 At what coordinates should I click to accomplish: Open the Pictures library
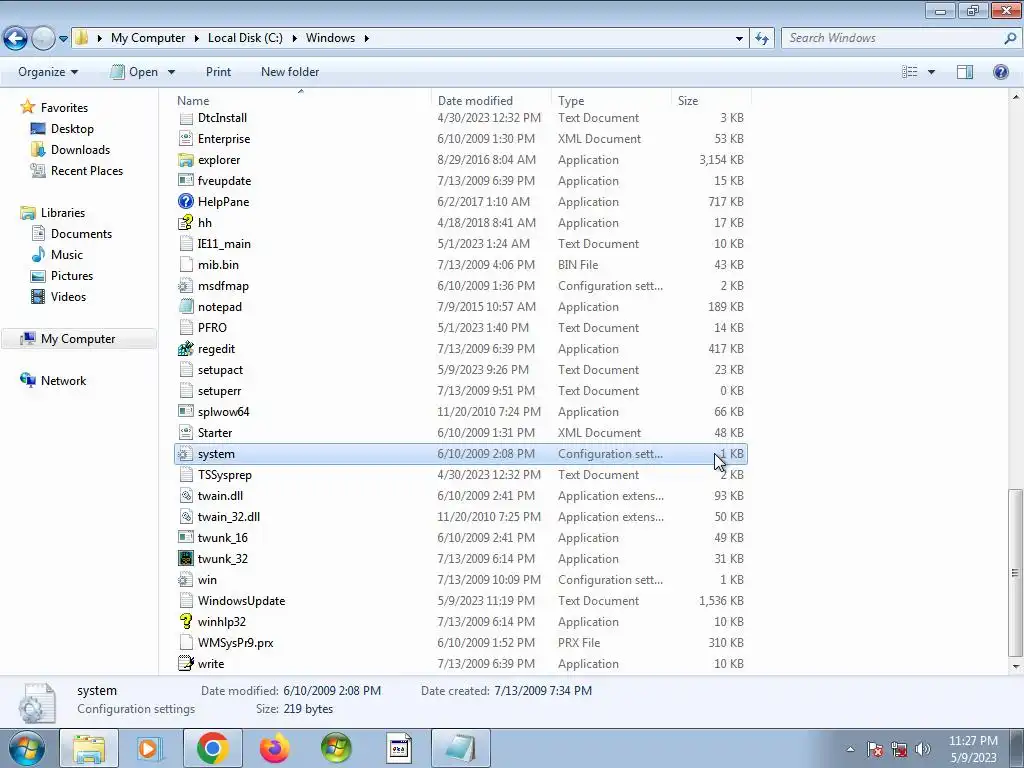[72, 276]
